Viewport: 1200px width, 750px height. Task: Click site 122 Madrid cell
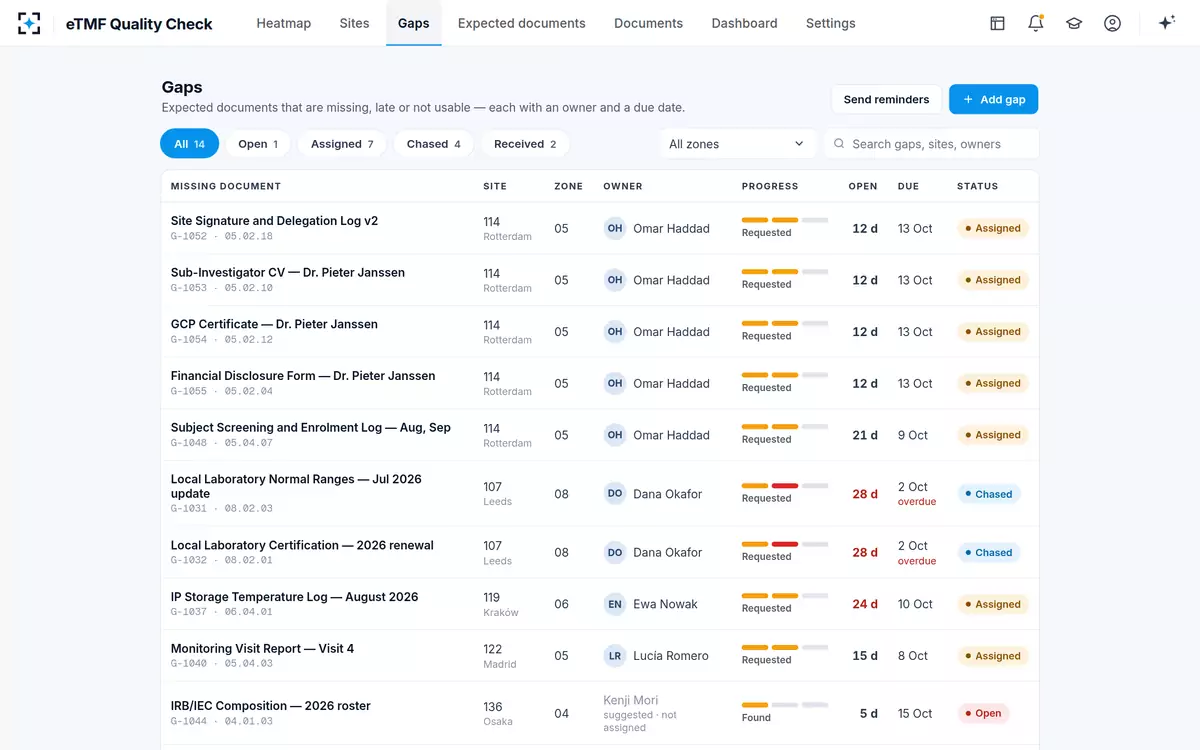coord(500,656)
